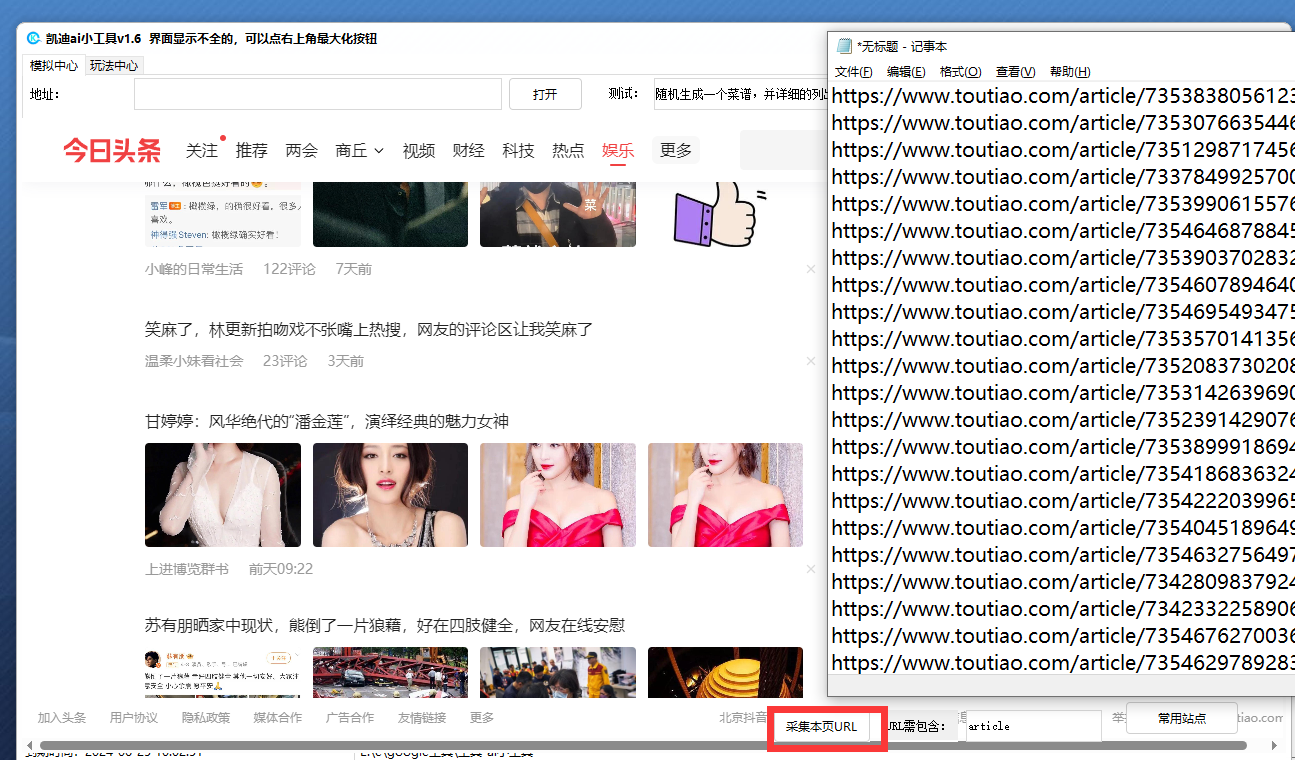
Task: Click the 23评论 comment count
Action: click(x=285, y=361)
